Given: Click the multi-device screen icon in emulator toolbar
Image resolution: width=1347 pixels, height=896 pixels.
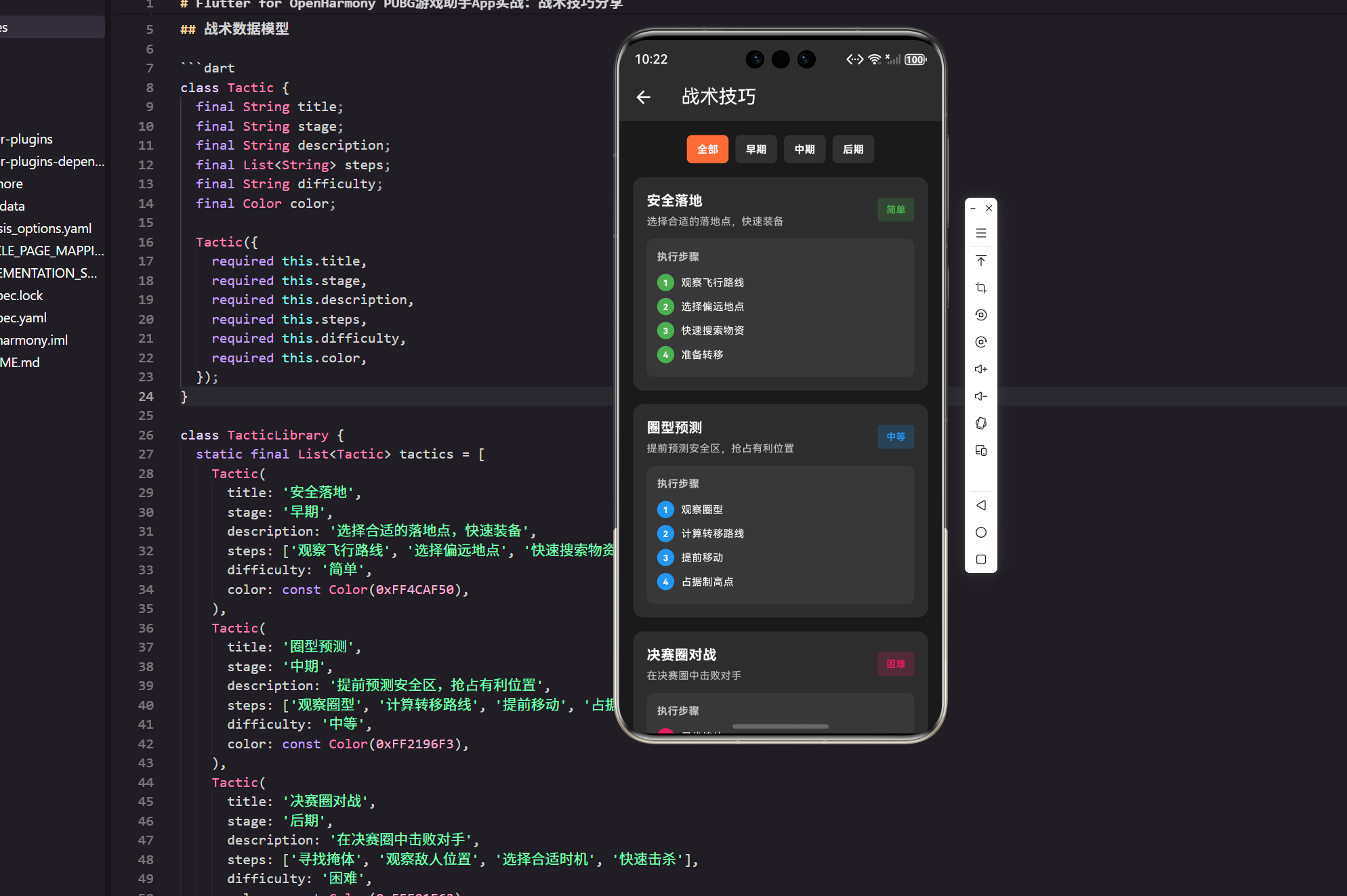Looking at the screenshot, I should pyautogui.click(x=980, y=450).
